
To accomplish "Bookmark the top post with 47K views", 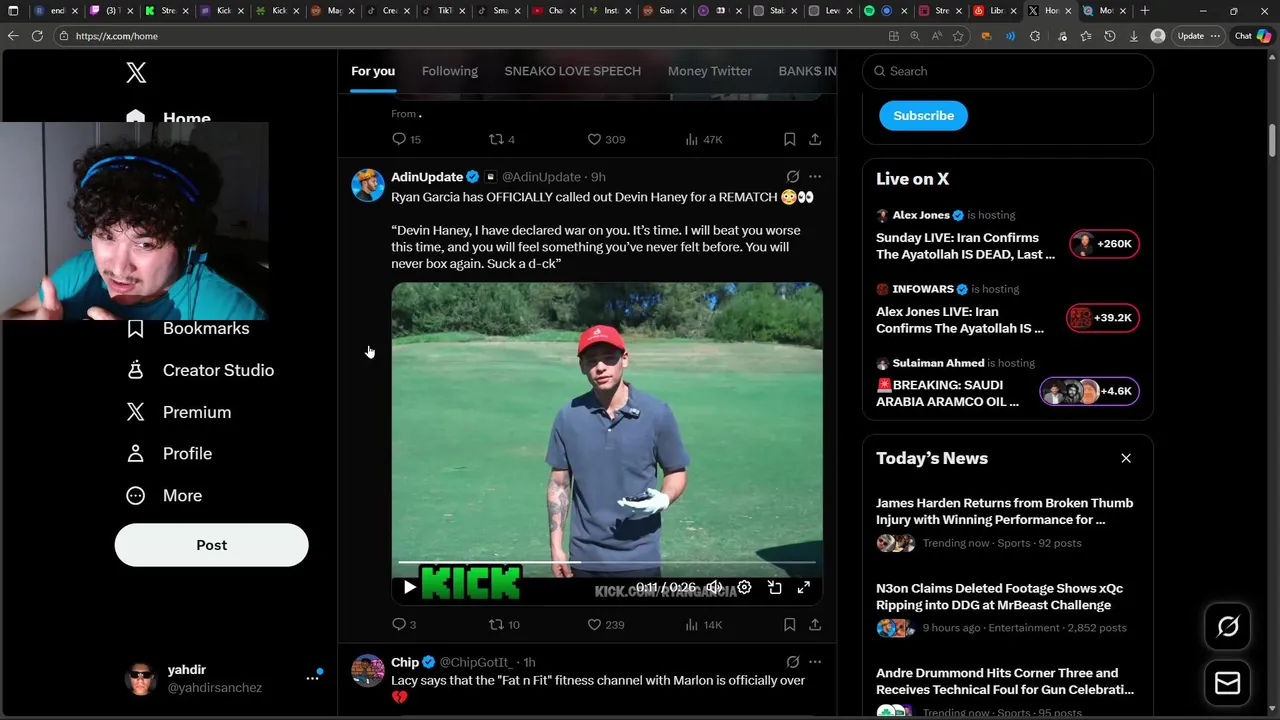I will point(789,139).
